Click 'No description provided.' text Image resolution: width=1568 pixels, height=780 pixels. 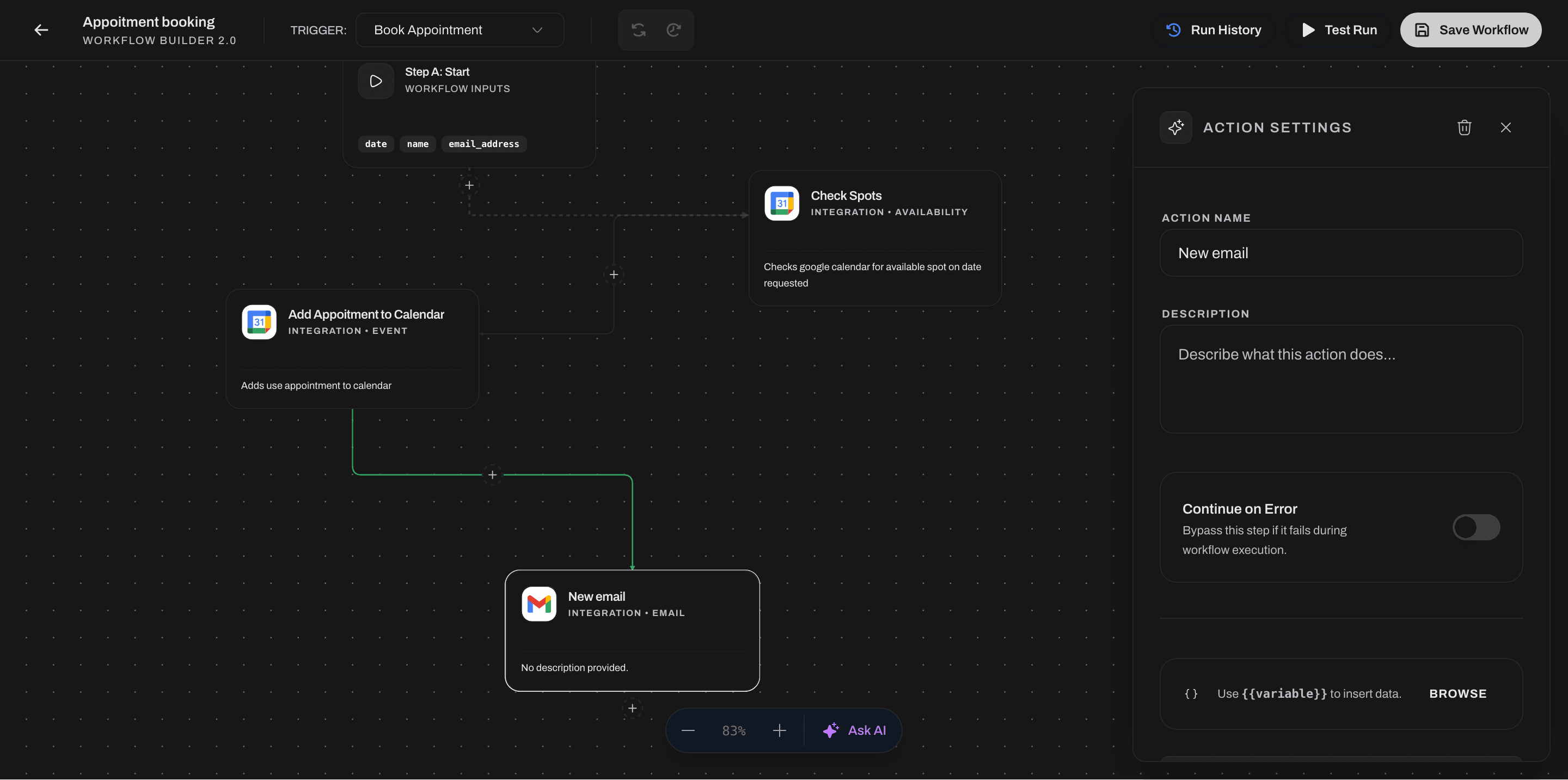point(574,667)
